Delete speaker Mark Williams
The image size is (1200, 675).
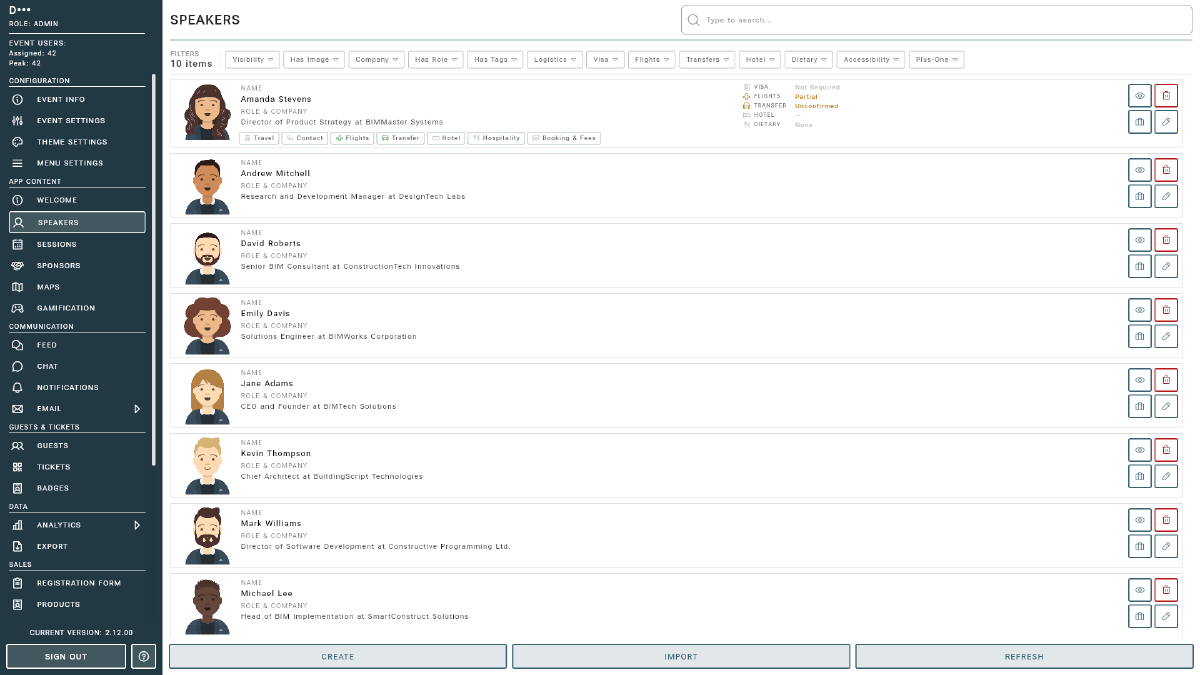[x=1166, y=520]
